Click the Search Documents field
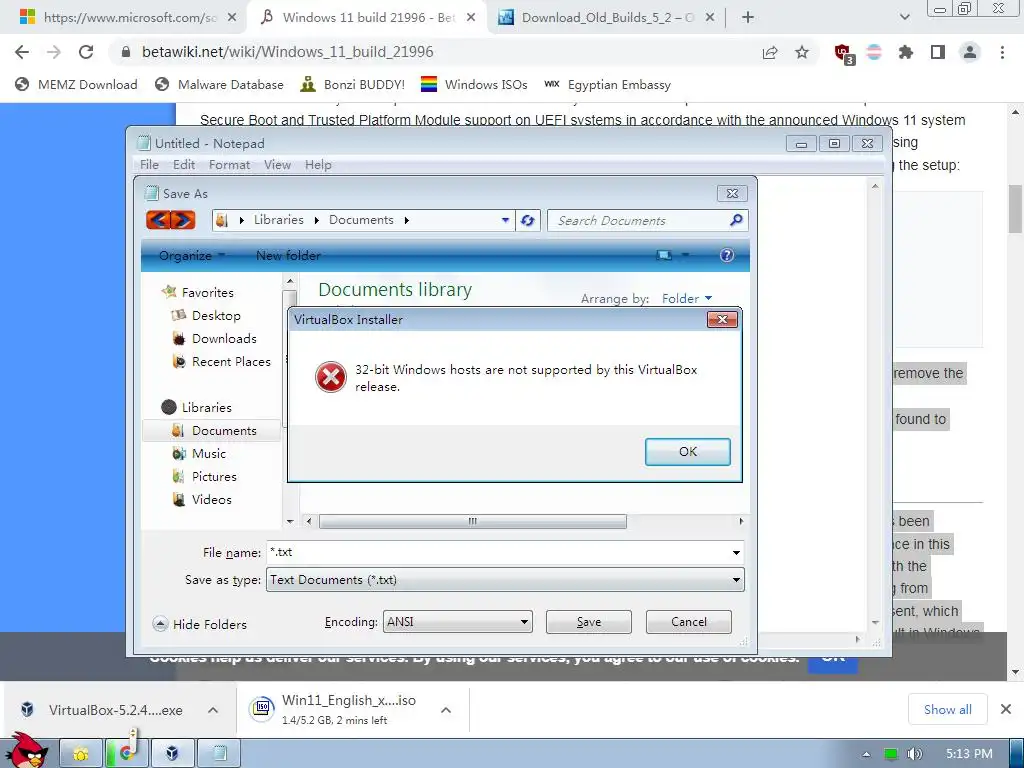Screen dimensions: 1024x768 click(x=647, y=221)
